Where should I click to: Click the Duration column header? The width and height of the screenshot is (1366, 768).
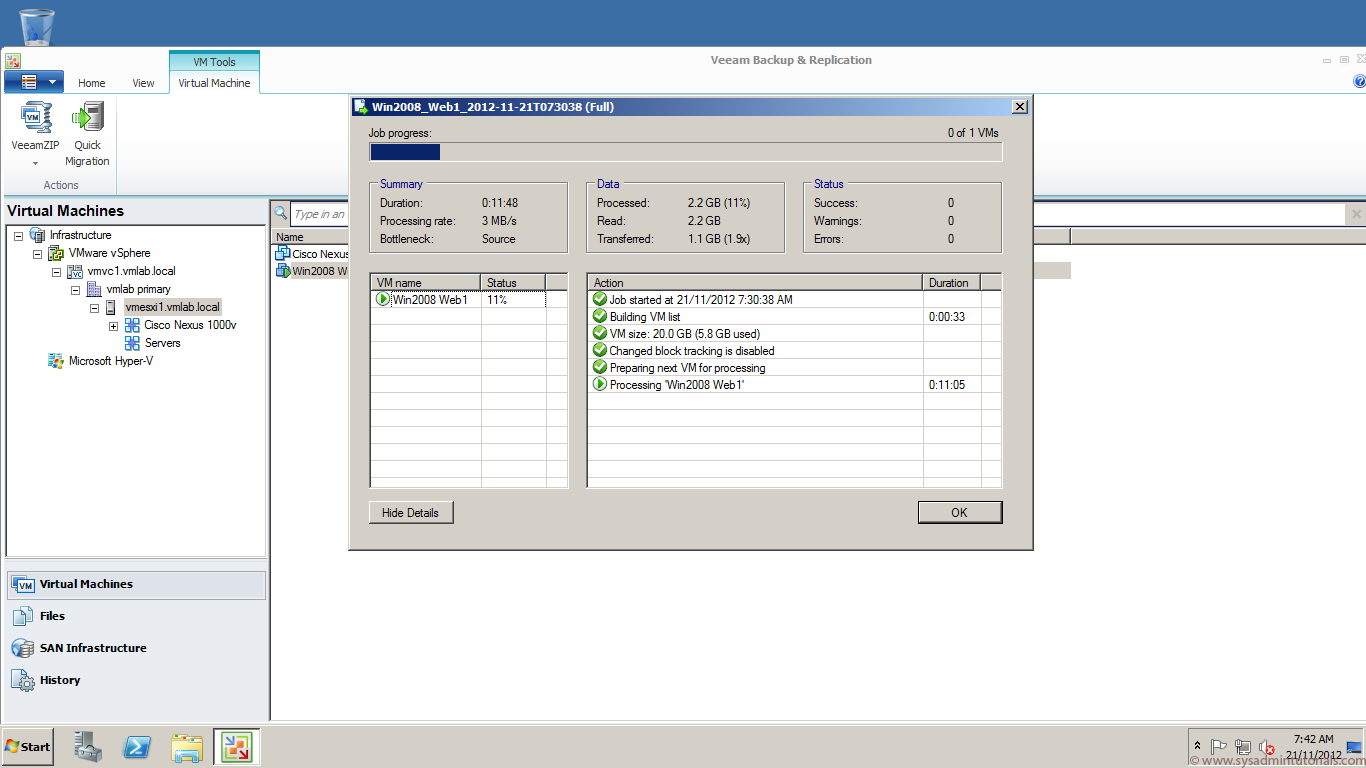point(951,283)
